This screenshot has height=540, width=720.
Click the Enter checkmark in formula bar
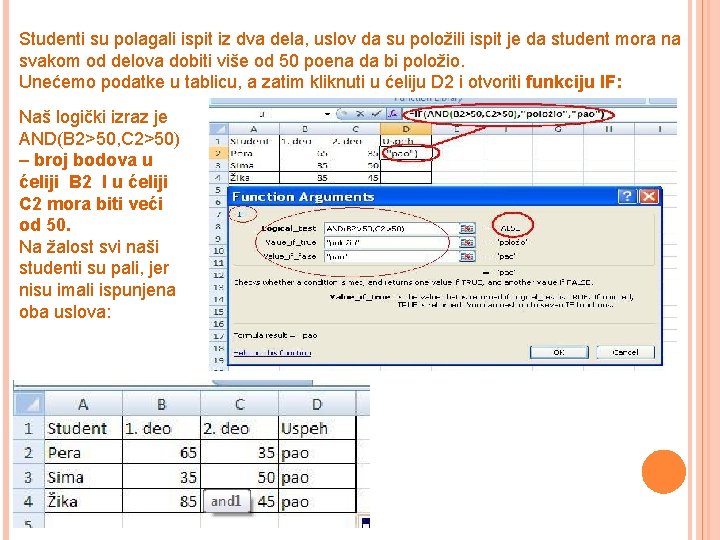(376, 114)
